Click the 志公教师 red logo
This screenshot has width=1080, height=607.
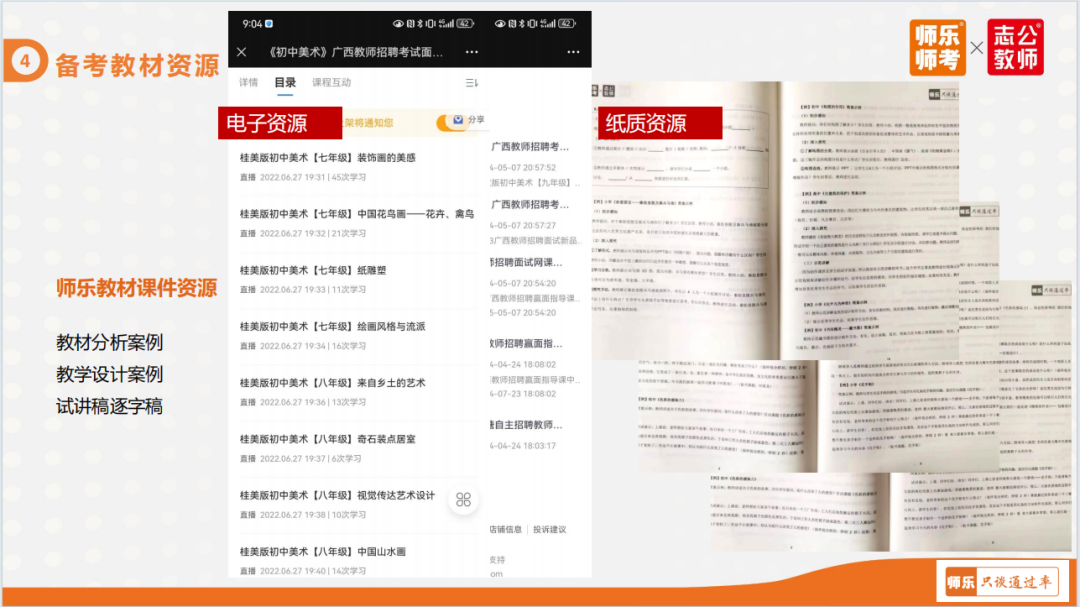(x=1015, y=48)
